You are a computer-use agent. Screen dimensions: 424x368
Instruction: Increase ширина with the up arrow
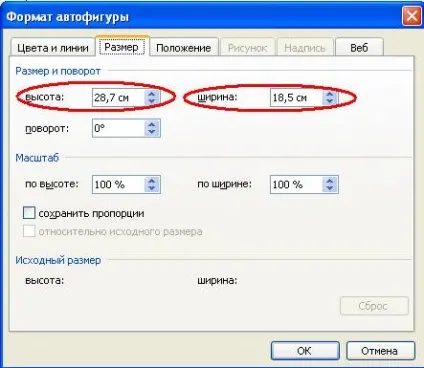point(330,94)
